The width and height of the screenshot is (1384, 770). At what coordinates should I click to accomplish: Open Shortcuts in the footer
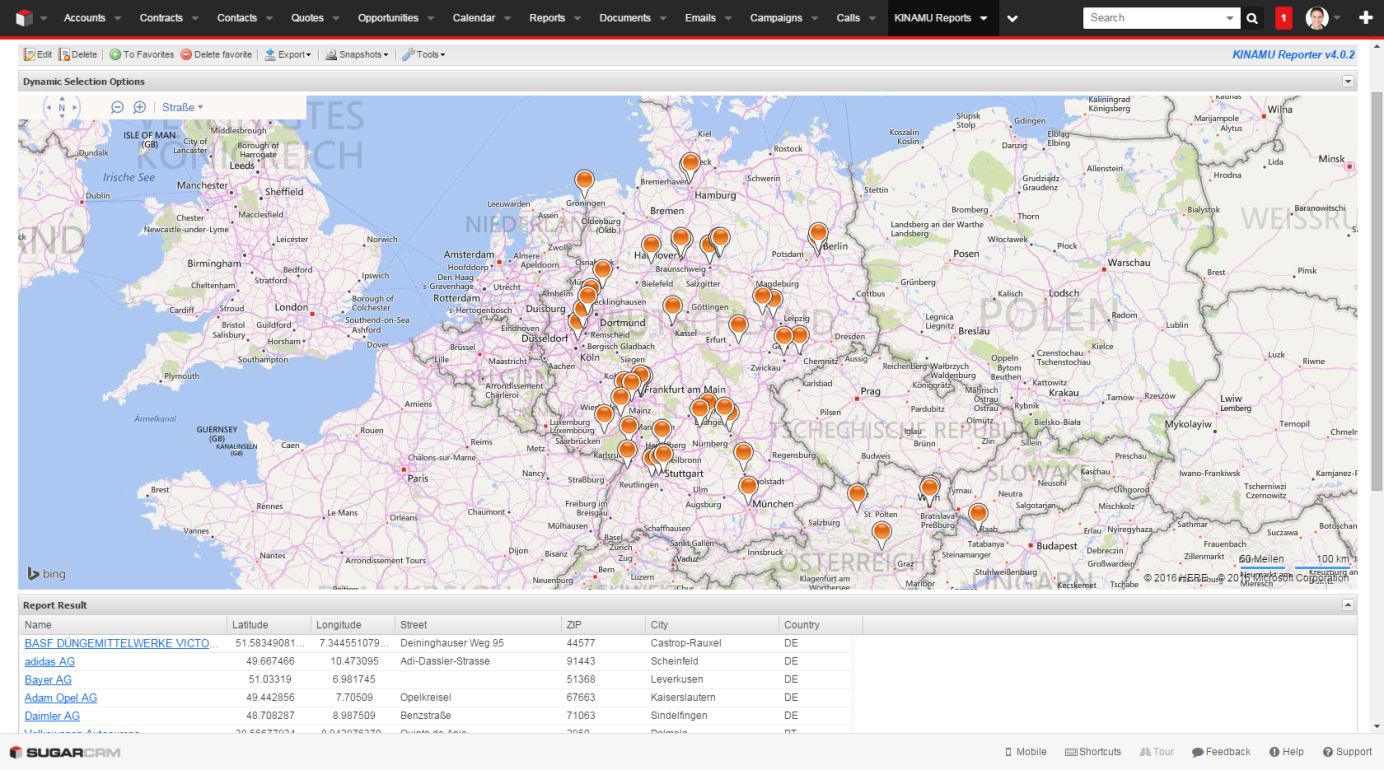1093,752
